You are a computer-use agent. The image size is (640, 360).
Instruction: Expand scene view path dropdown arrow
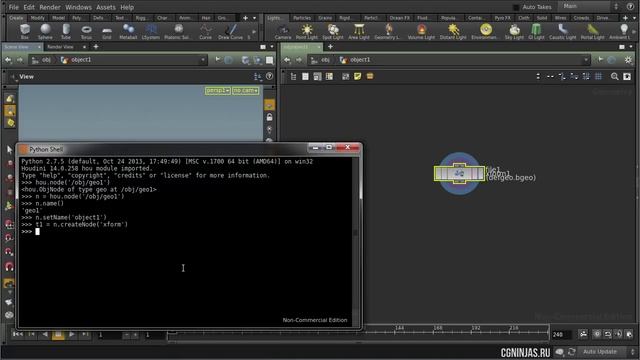point(203,60)
